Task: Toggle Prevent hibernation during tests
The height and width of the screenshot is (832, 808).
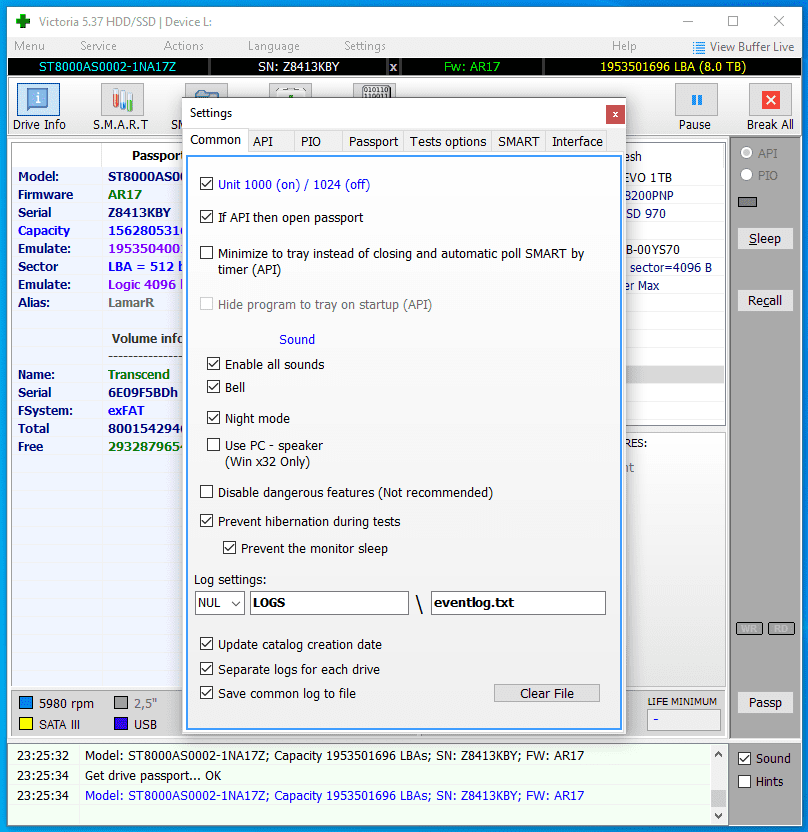Action: pyautogui.click(x=206, y=521)
